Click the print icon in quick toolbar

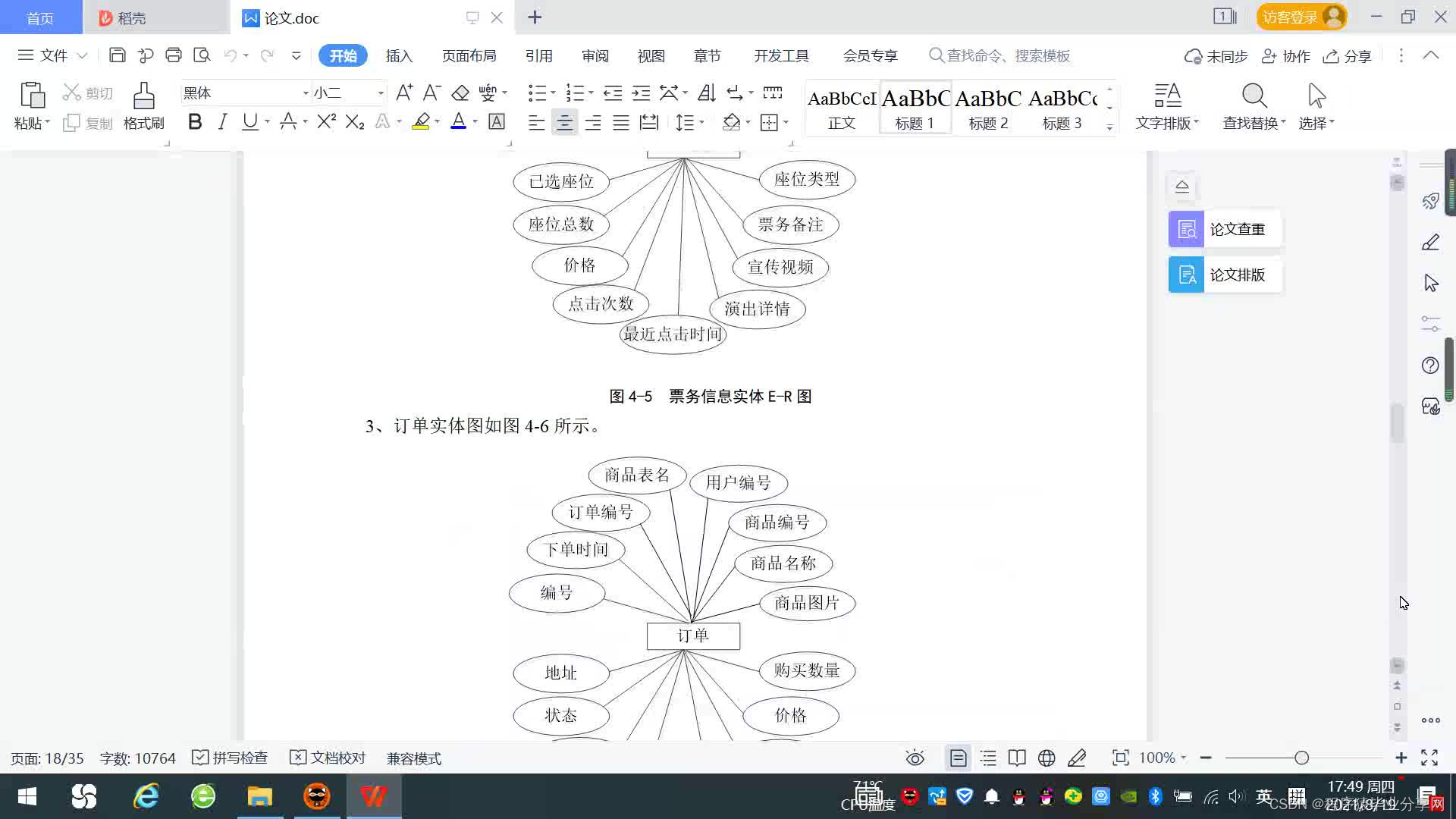(x=174, y=55)
